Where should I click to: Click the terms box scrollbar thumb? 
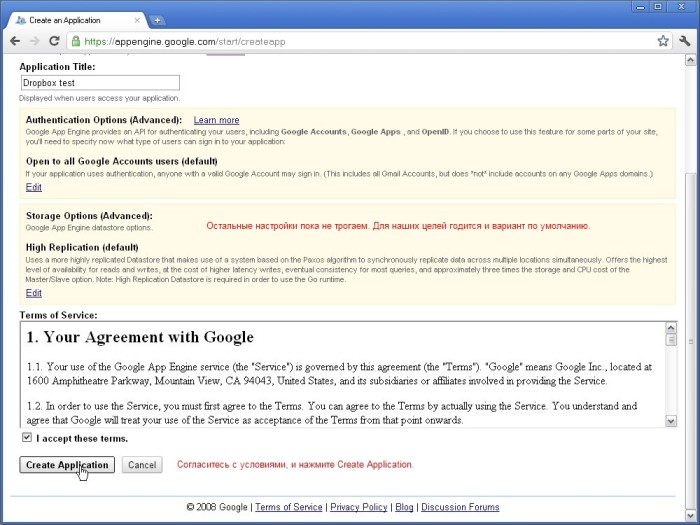click(x=671, y=340)
